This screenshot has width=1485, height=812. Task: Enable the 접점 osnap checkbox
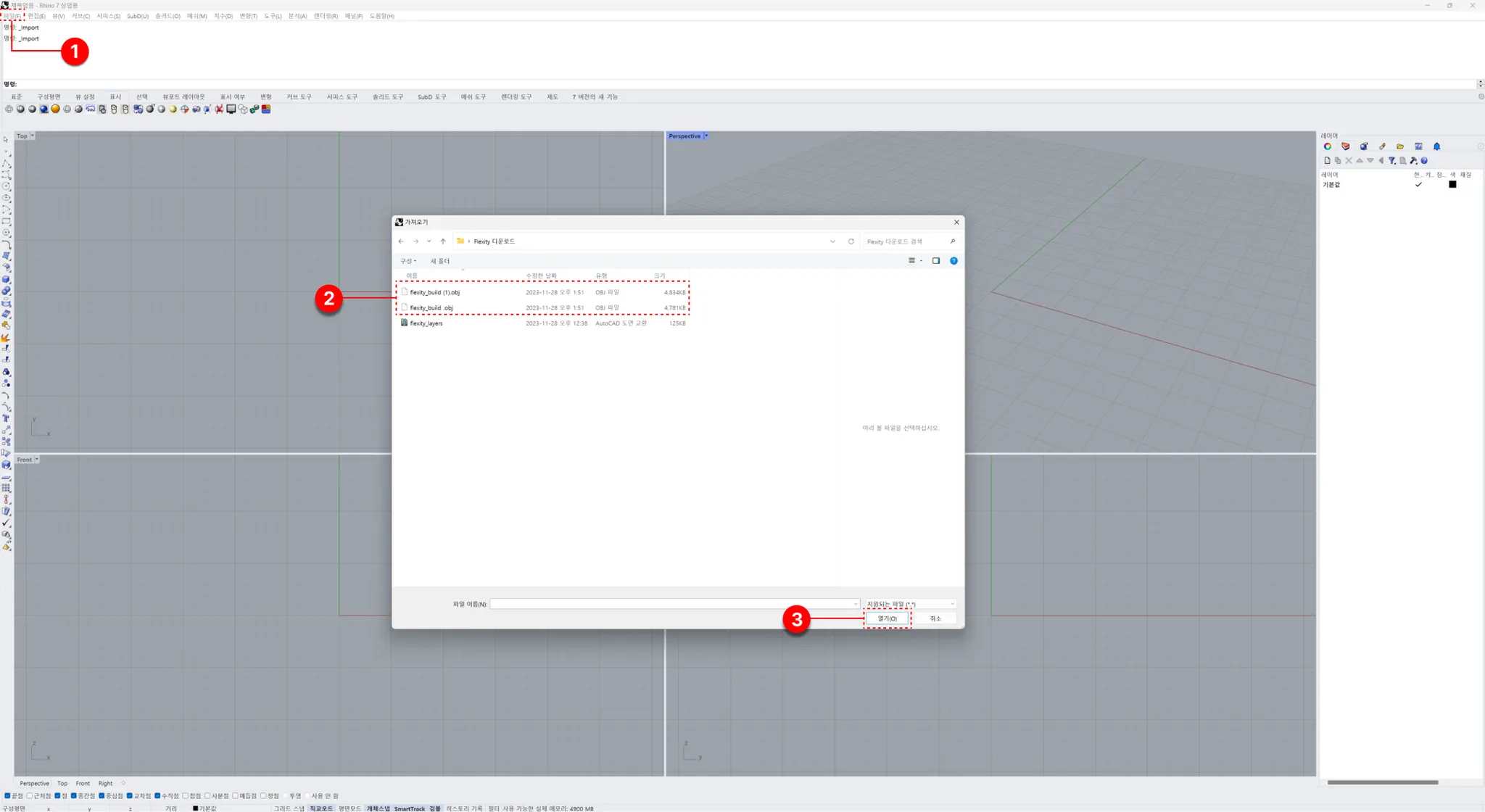pyautogui.click(x=186, y=796)
